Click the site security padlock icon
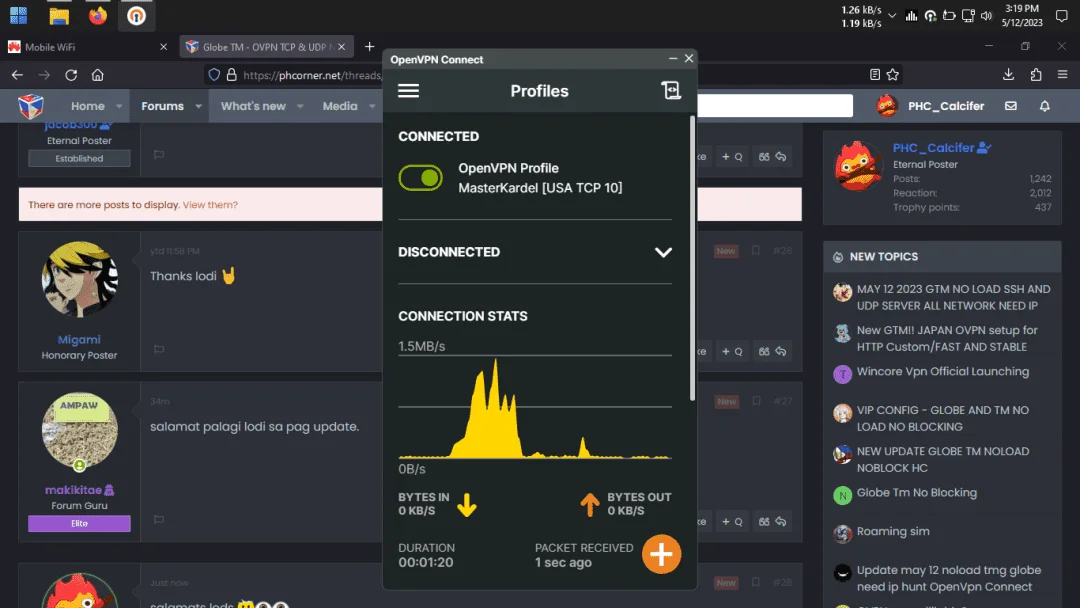The image size is (1080, 608). click(231, 75)
